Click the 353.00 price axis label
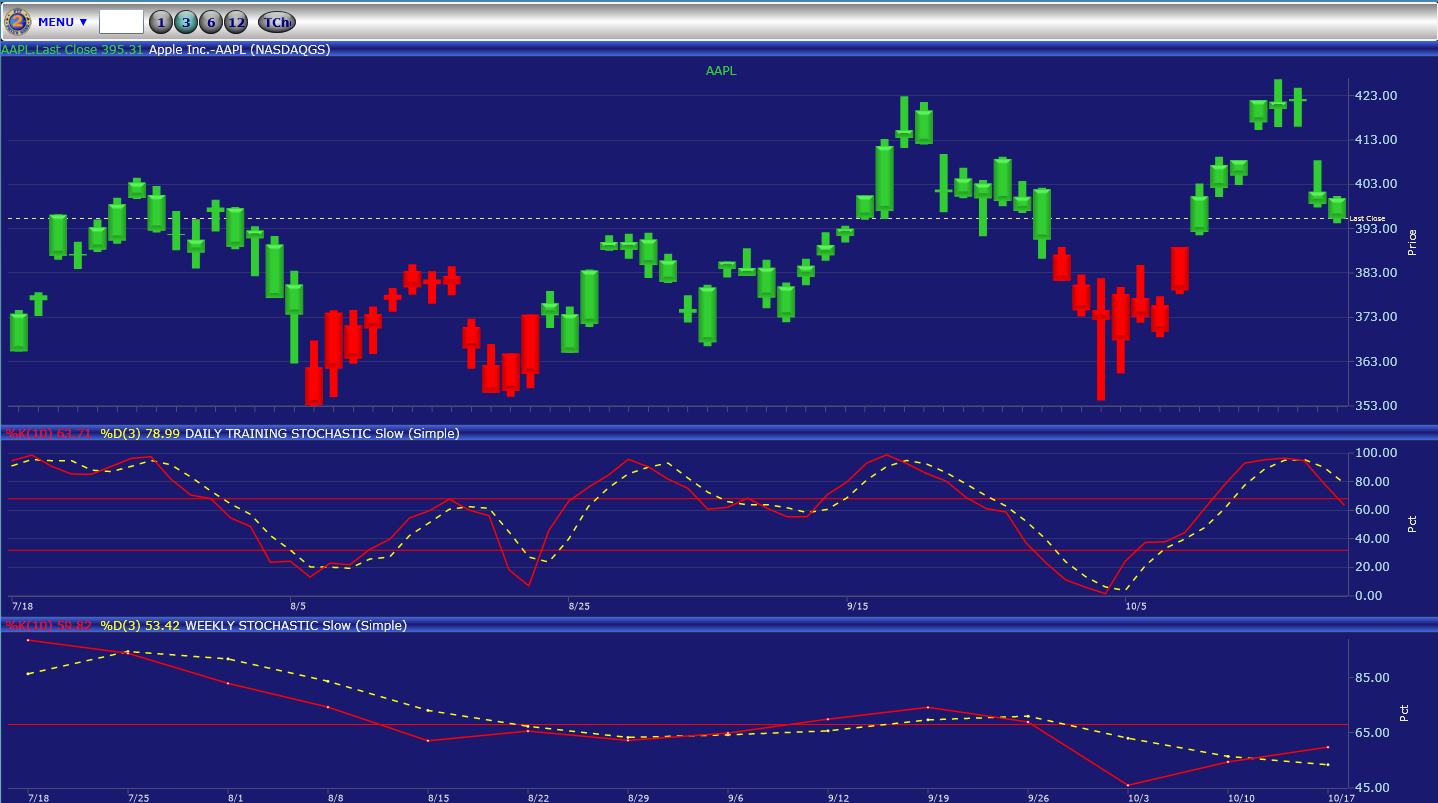Image resolution: width=1438 pixels, height=803 pixels. click(1375, 406)
